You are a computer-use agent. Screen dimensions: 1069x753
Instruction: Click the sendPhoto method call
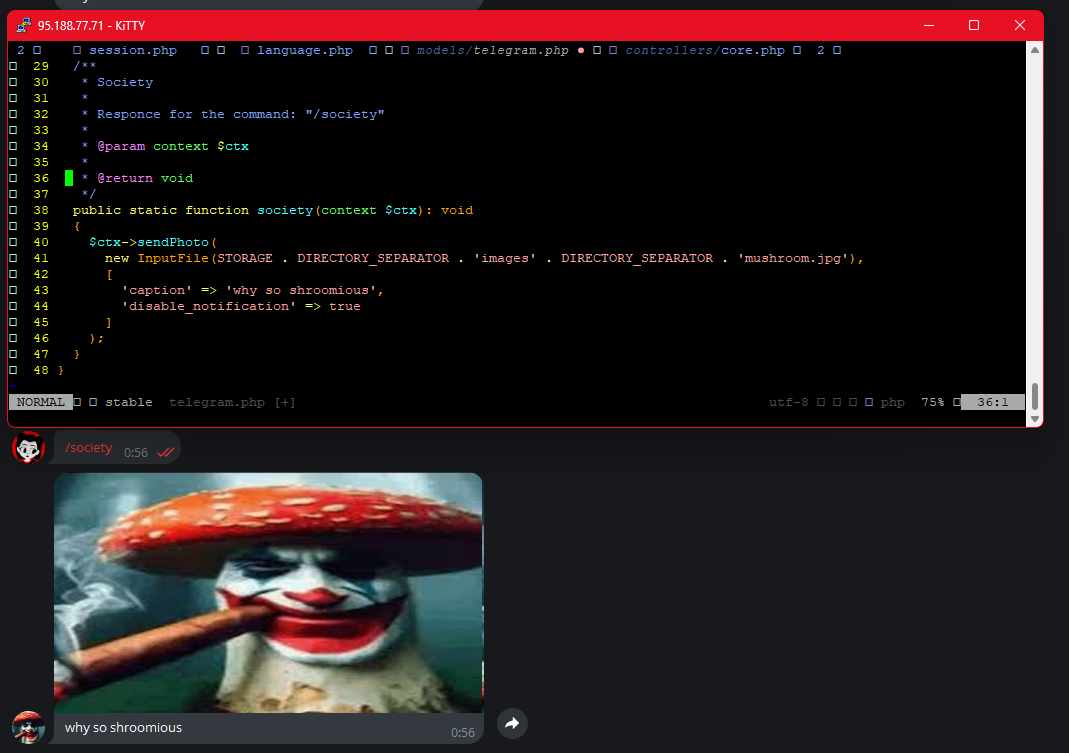[173, 242]
